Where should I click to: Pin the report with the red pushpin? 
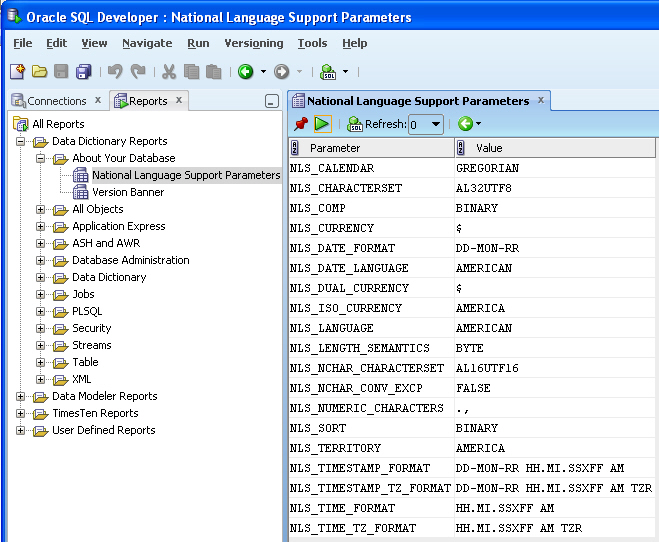301,124
